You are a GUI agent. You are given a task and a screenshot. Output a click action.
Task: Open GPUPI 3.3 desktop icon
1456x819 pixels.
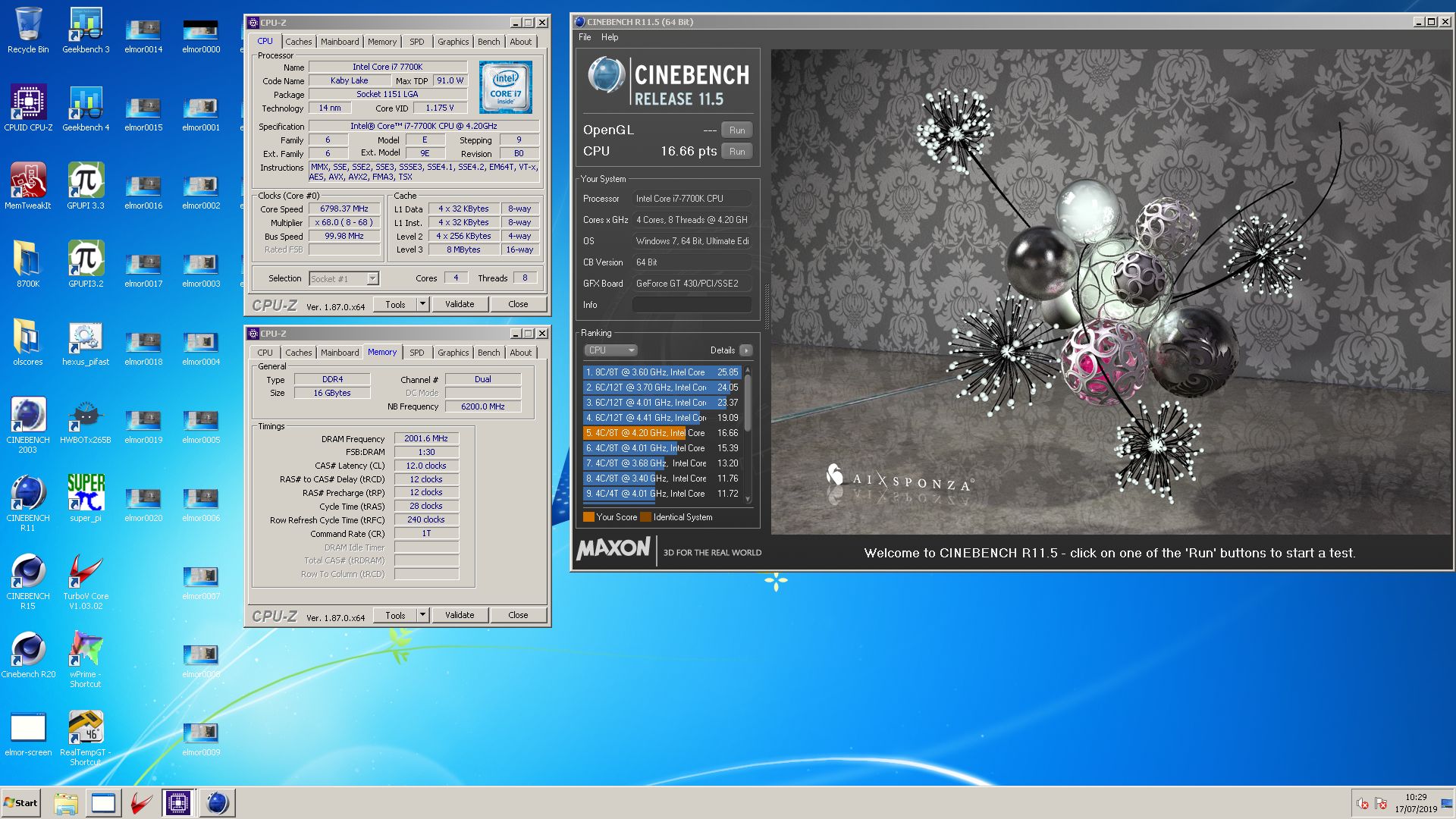[86, 187]
